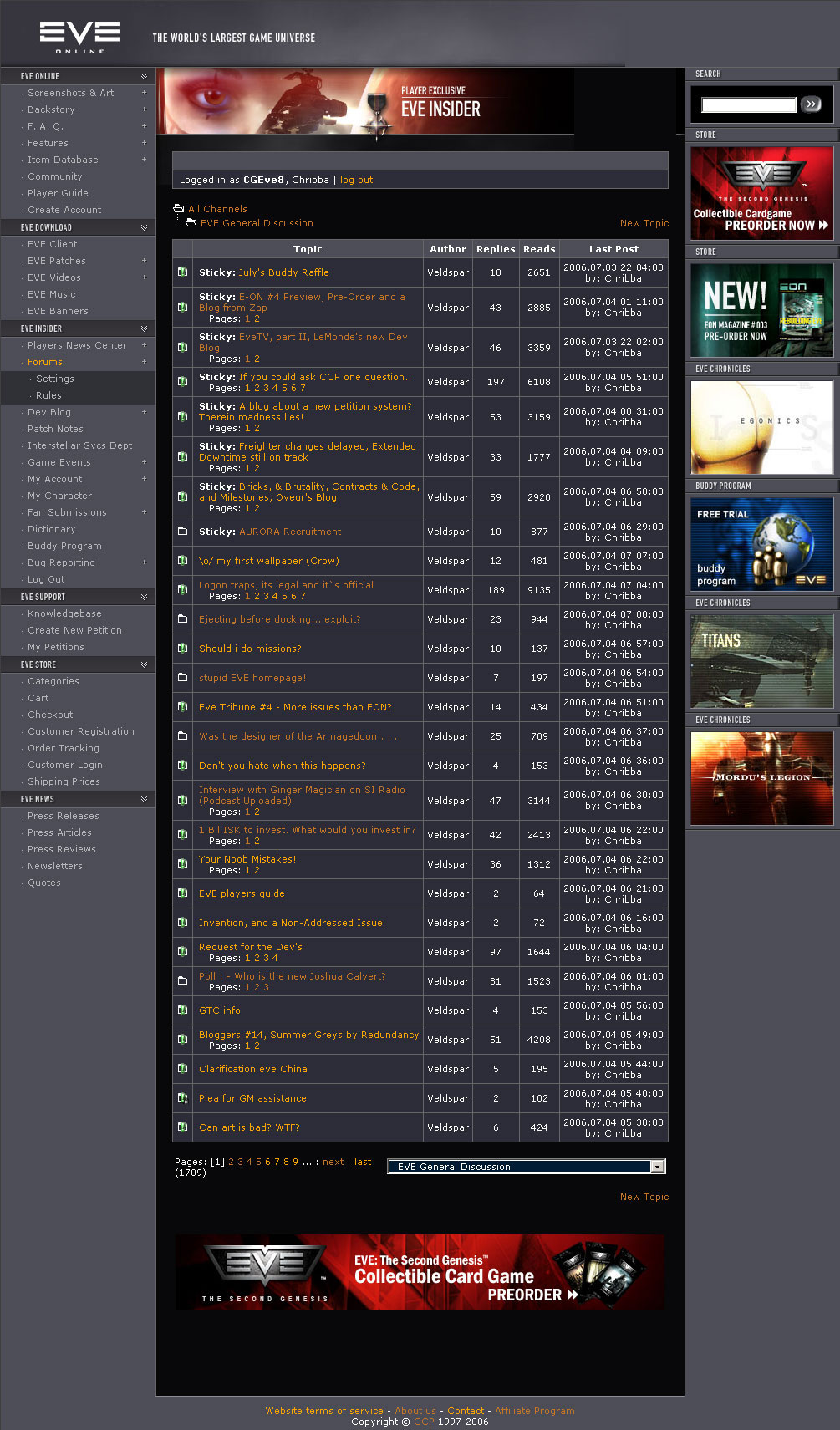This screenshot has height=1430, width=840.
Task: Go to page 5 of the topic list
Action: click(258, 1162)
